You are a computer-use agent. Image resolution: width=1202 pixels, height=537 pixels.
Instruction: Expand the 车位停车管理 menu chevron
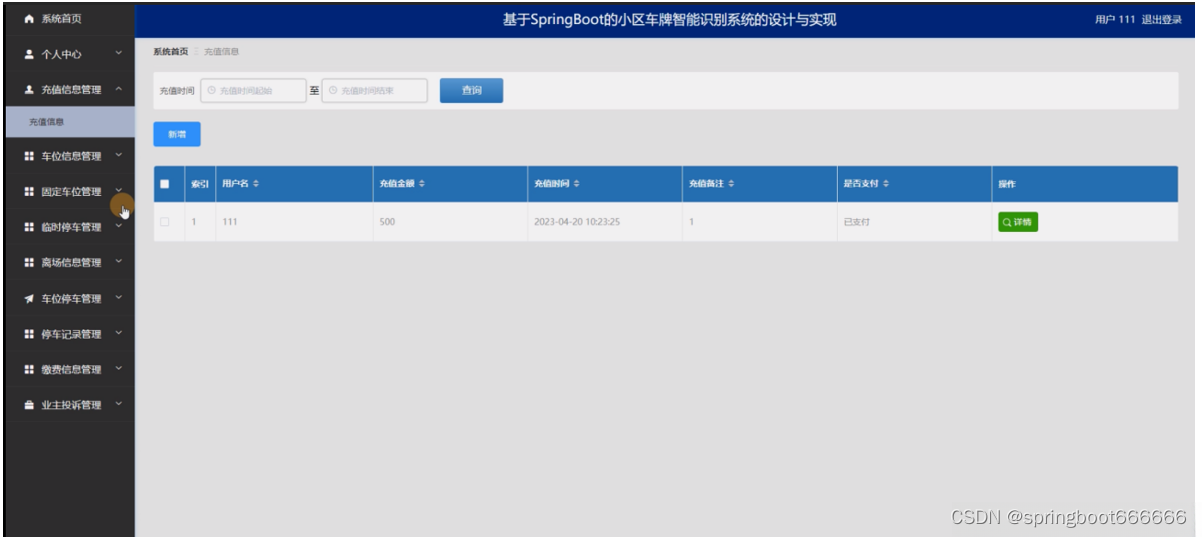click(119, 299)
